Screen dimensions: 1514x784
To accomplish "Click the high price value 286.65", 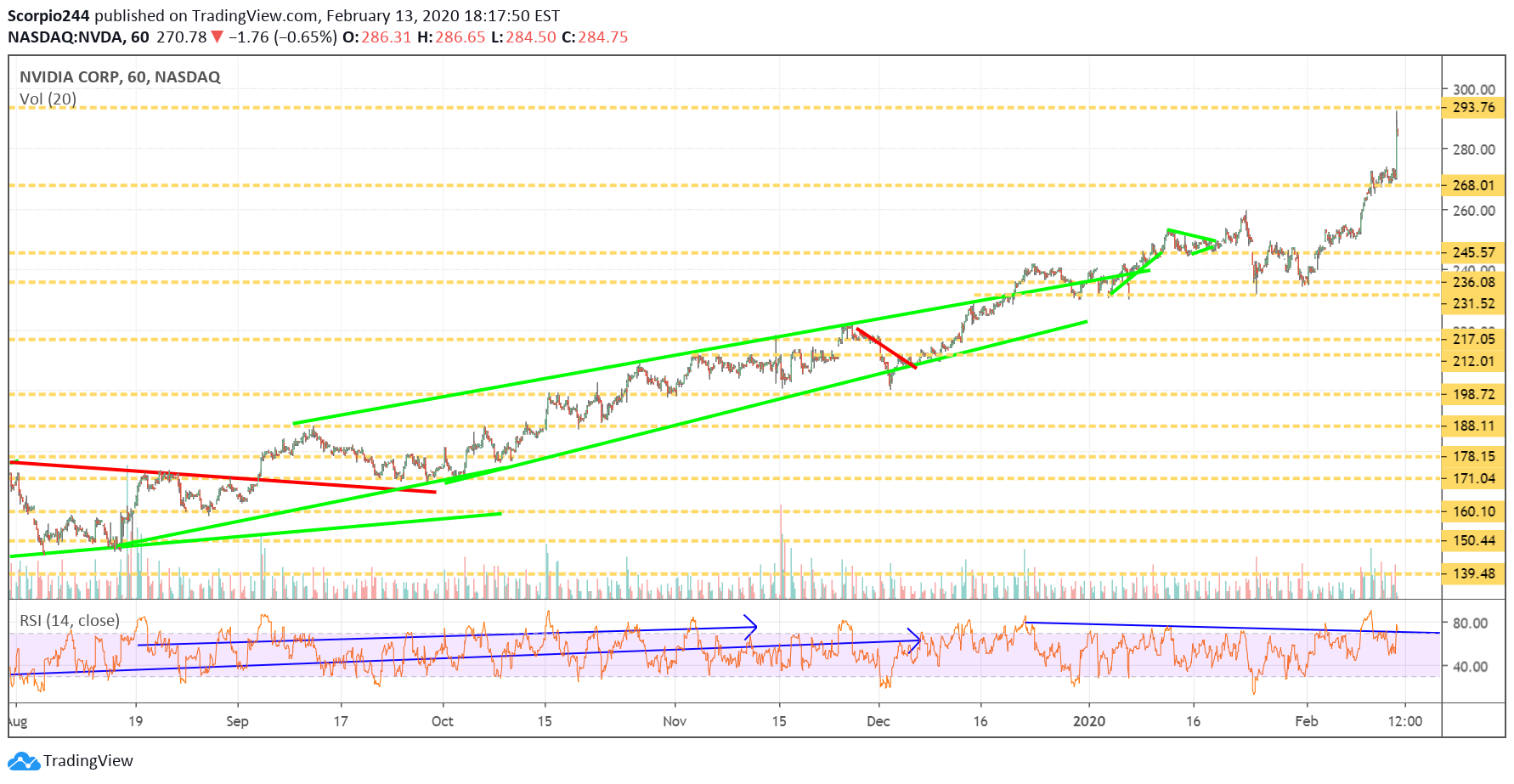I will pyautogui.click(x=460, y=37).
